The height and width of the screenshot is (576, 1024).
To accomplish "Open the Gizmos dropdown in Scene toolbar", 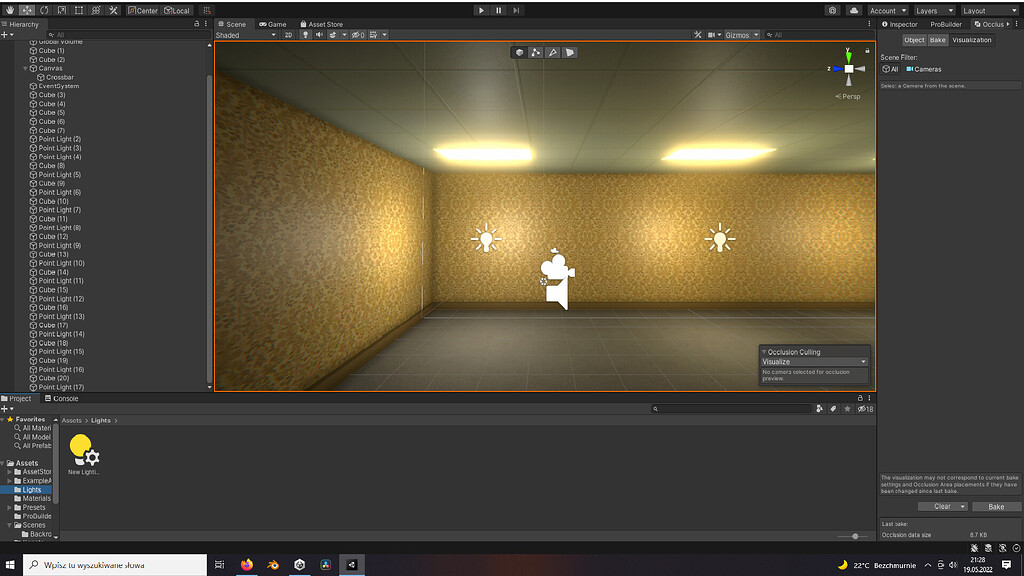I will tap(741, 34).
